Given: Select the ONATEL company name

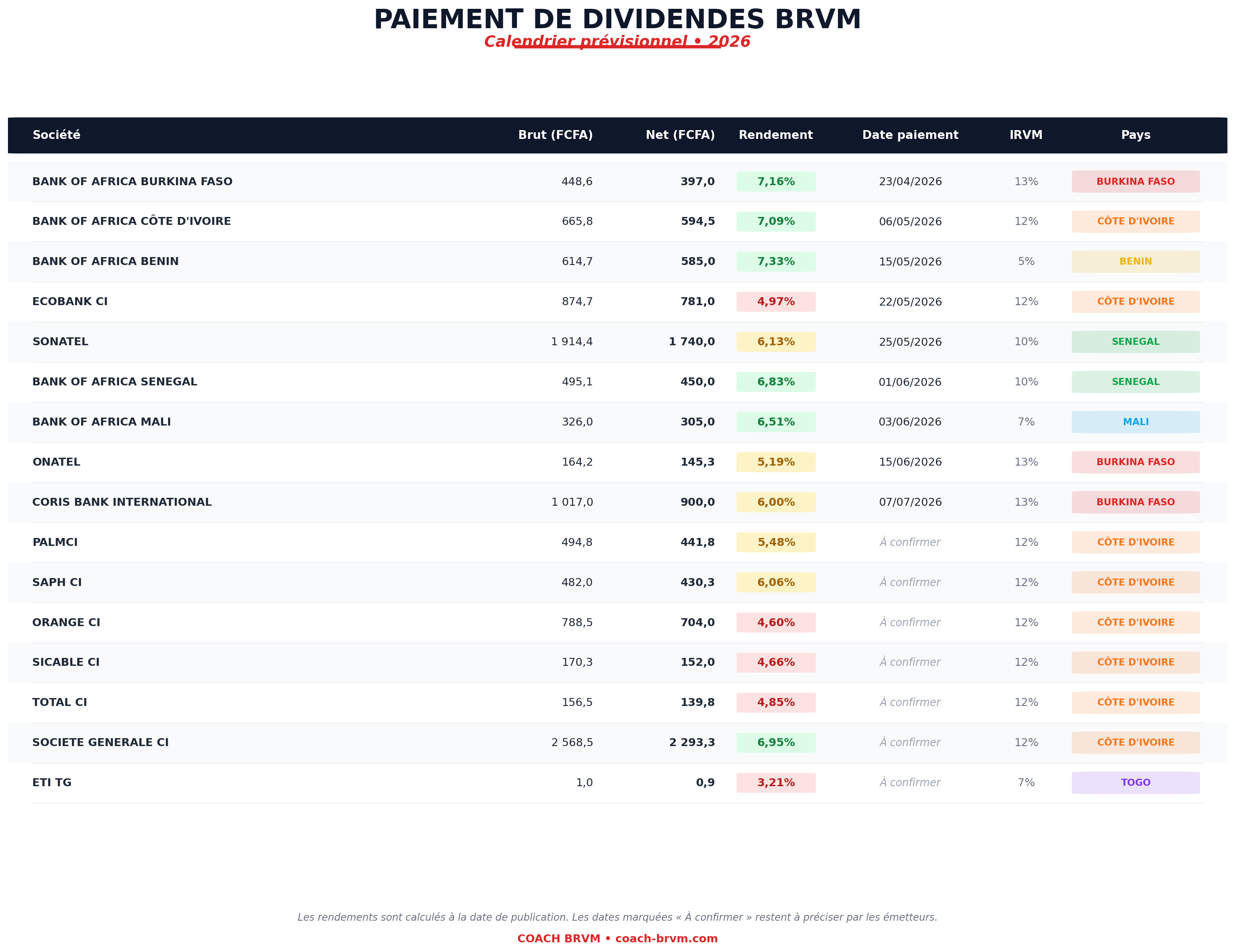Looking at the screenshot, I should click(x=56, y=462).
